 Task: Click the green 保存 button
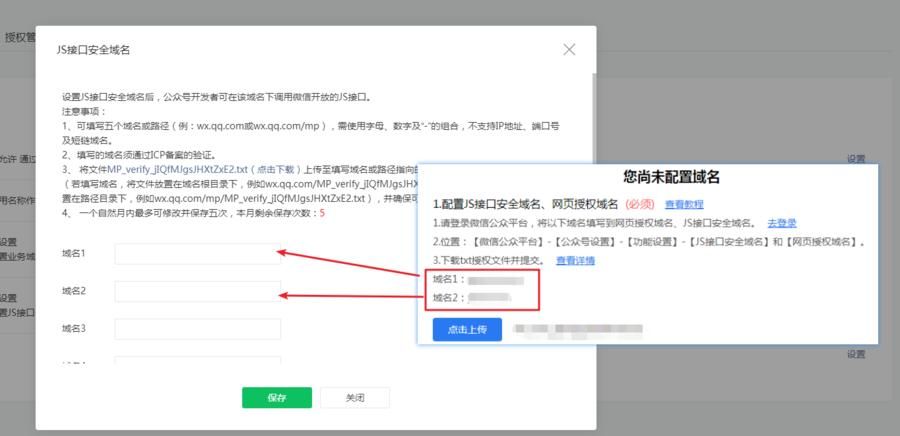277,398
